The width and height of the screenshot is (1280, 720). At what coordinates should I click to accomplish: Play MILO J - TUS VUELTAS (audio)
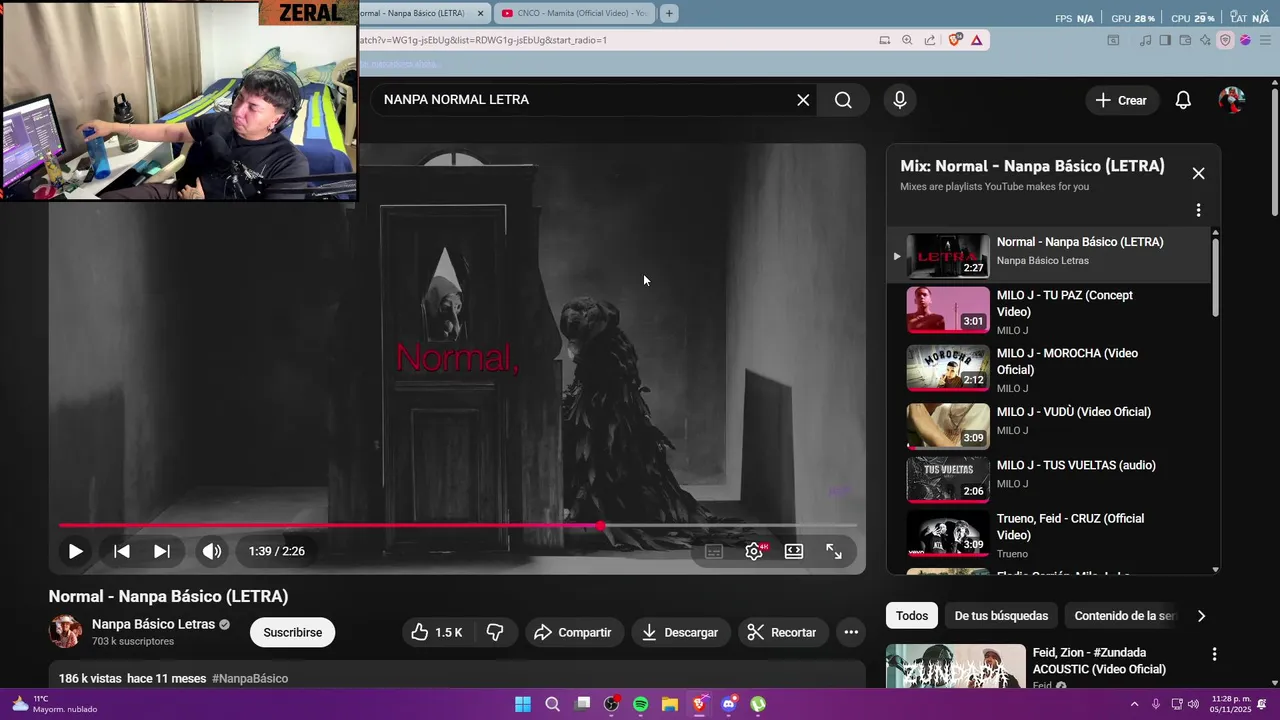(x=1049, y=479)
